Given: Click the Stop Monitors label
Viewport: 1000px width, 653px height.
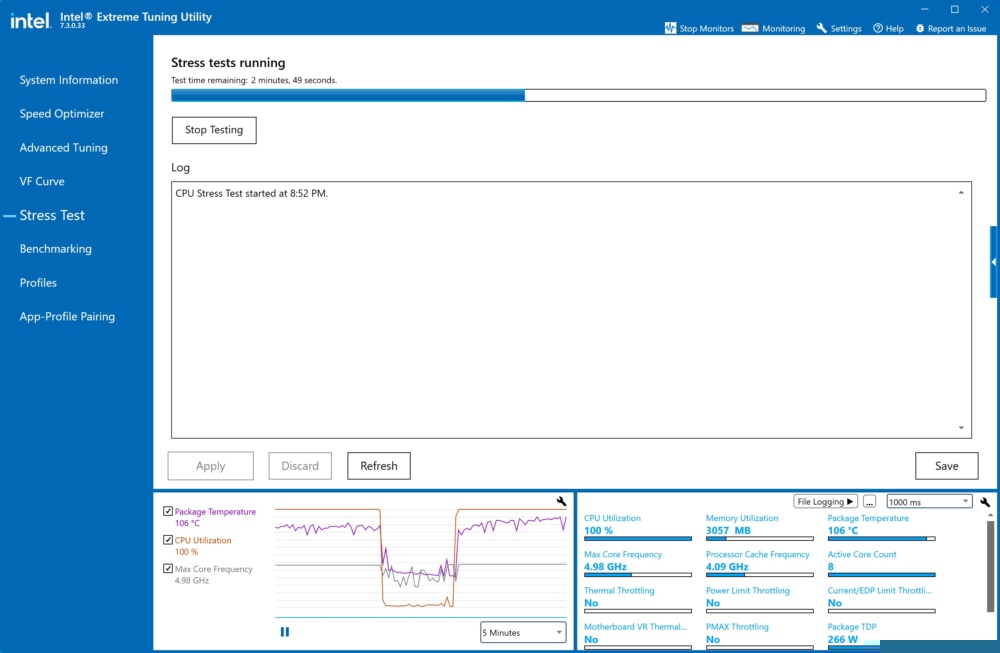Looking at the screenshot, I should point(707,29).
